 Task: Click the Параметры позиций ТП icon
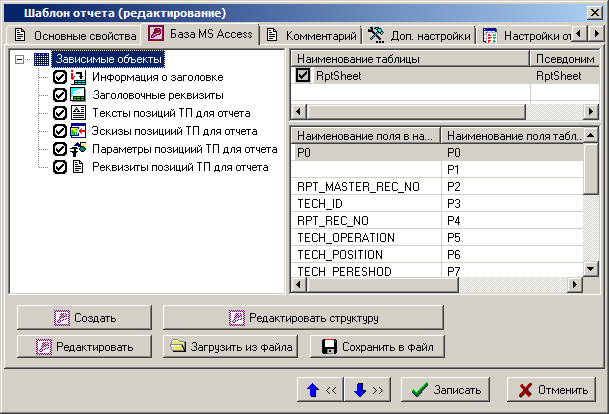[78, 149]
